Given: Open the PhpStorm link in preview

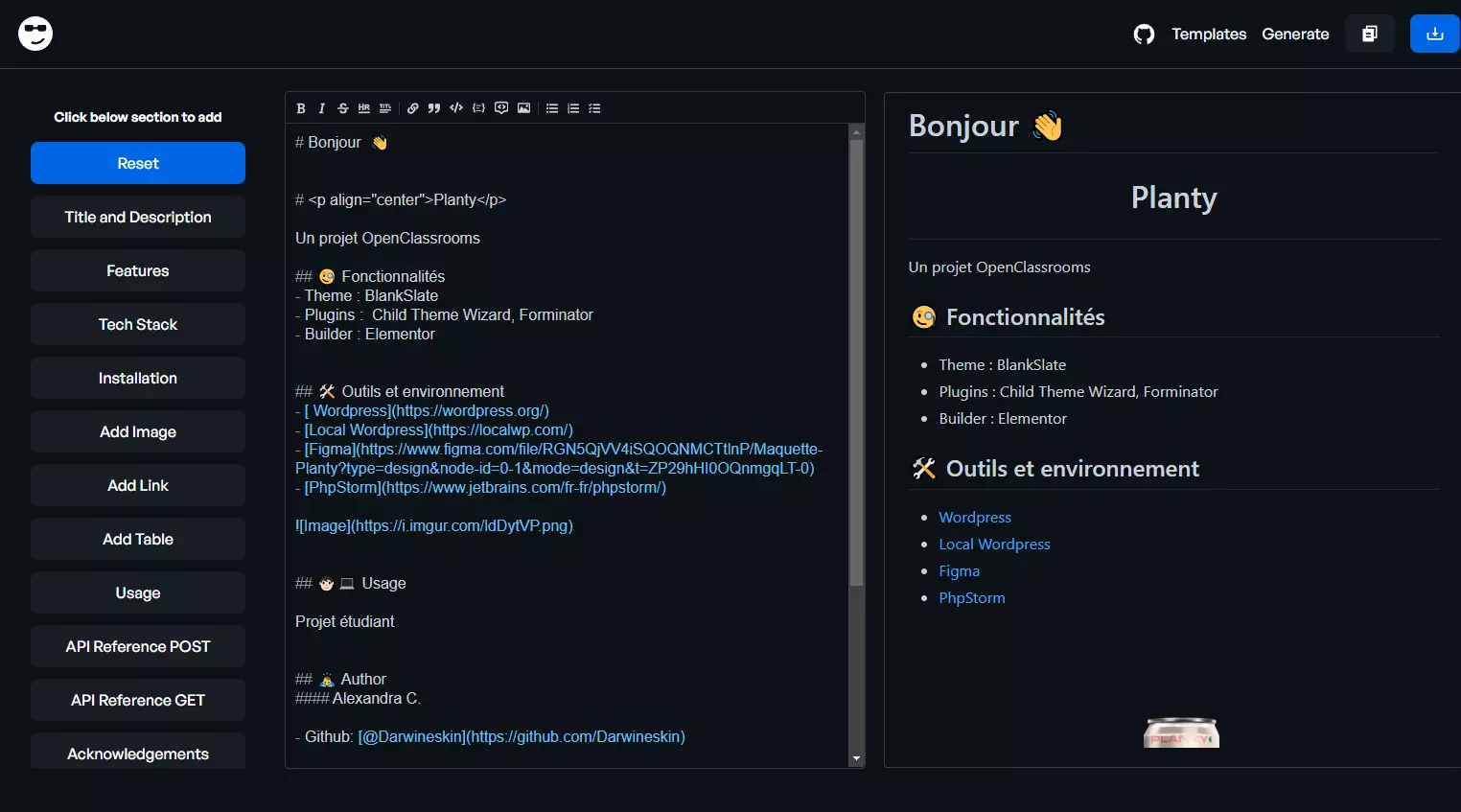Looking at the screenshot, I should click(x=972, y=597).
